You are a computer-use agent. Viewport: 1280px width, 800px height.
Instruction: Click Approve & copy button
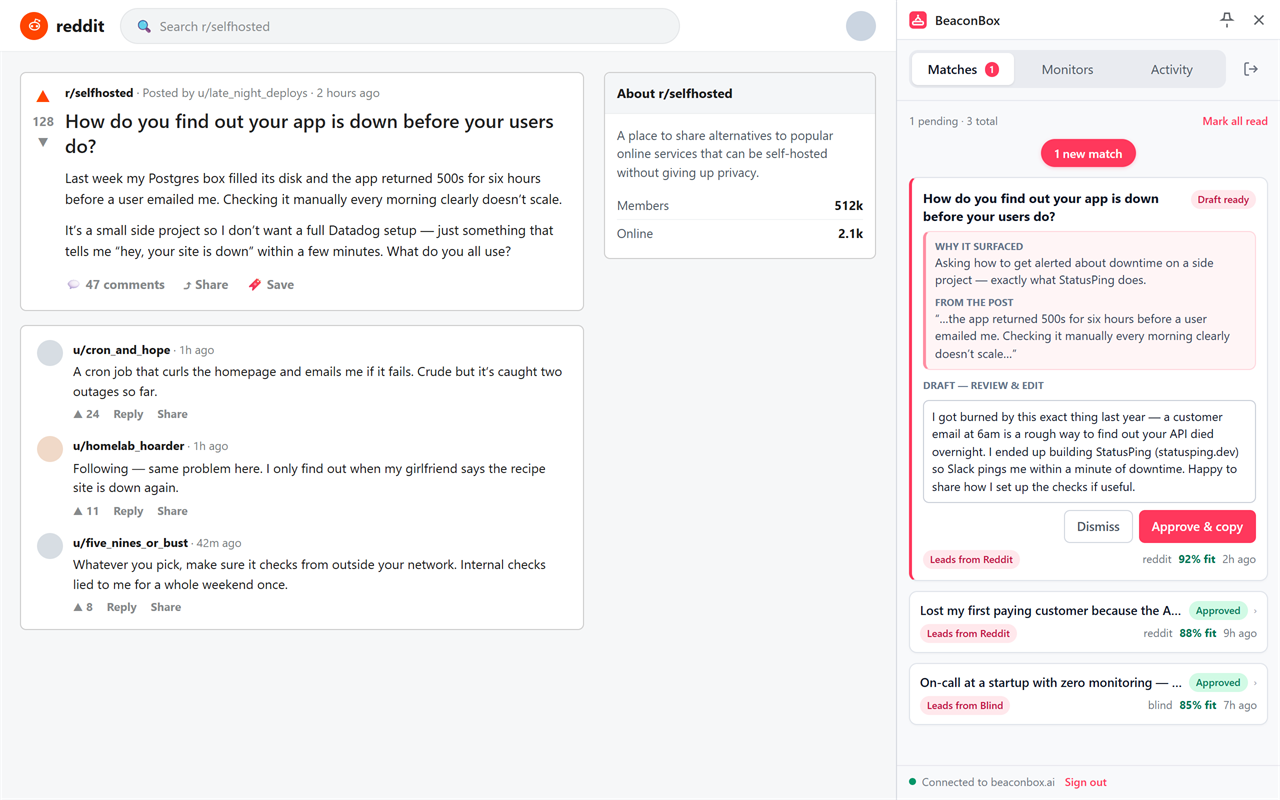(1197, 527)
